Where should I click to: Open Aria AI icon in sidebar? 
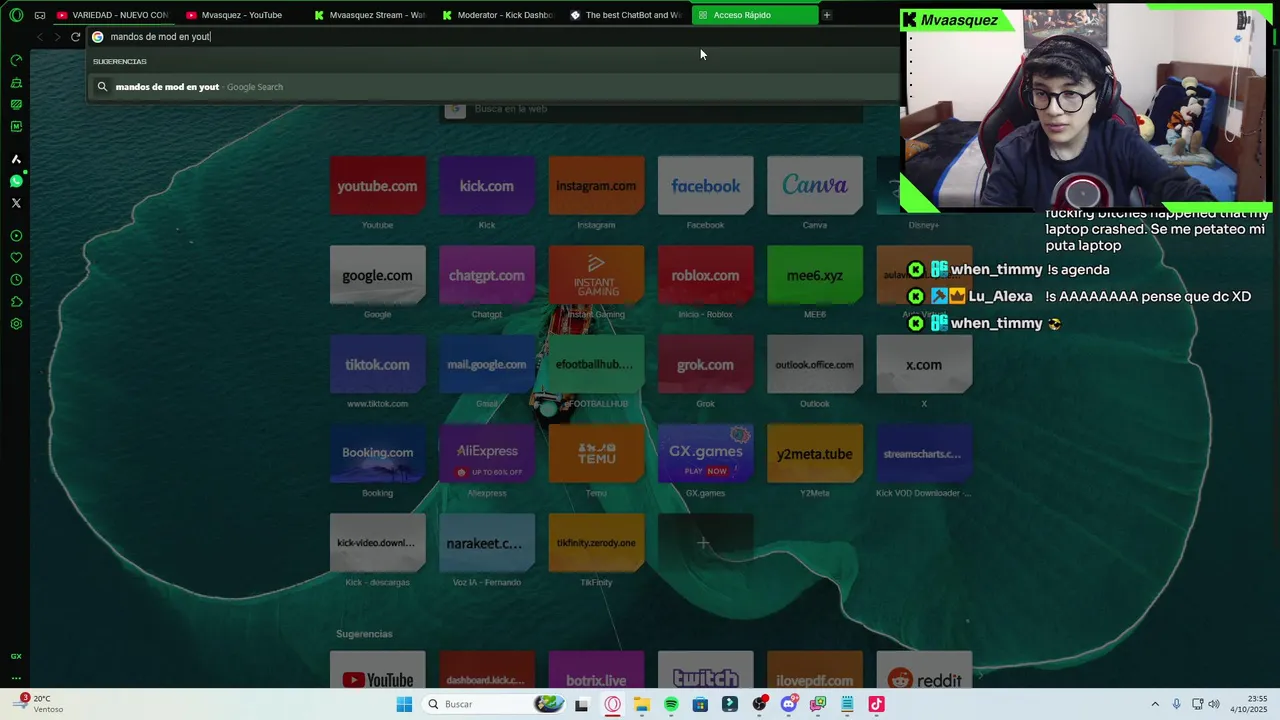pyautogui.click(x=16, y=159)
